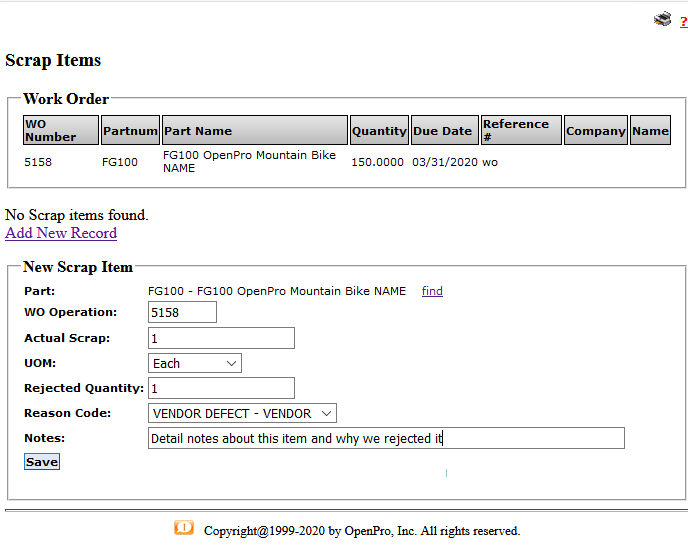Open the UOM dropdown showing Each

coord(195,363)
